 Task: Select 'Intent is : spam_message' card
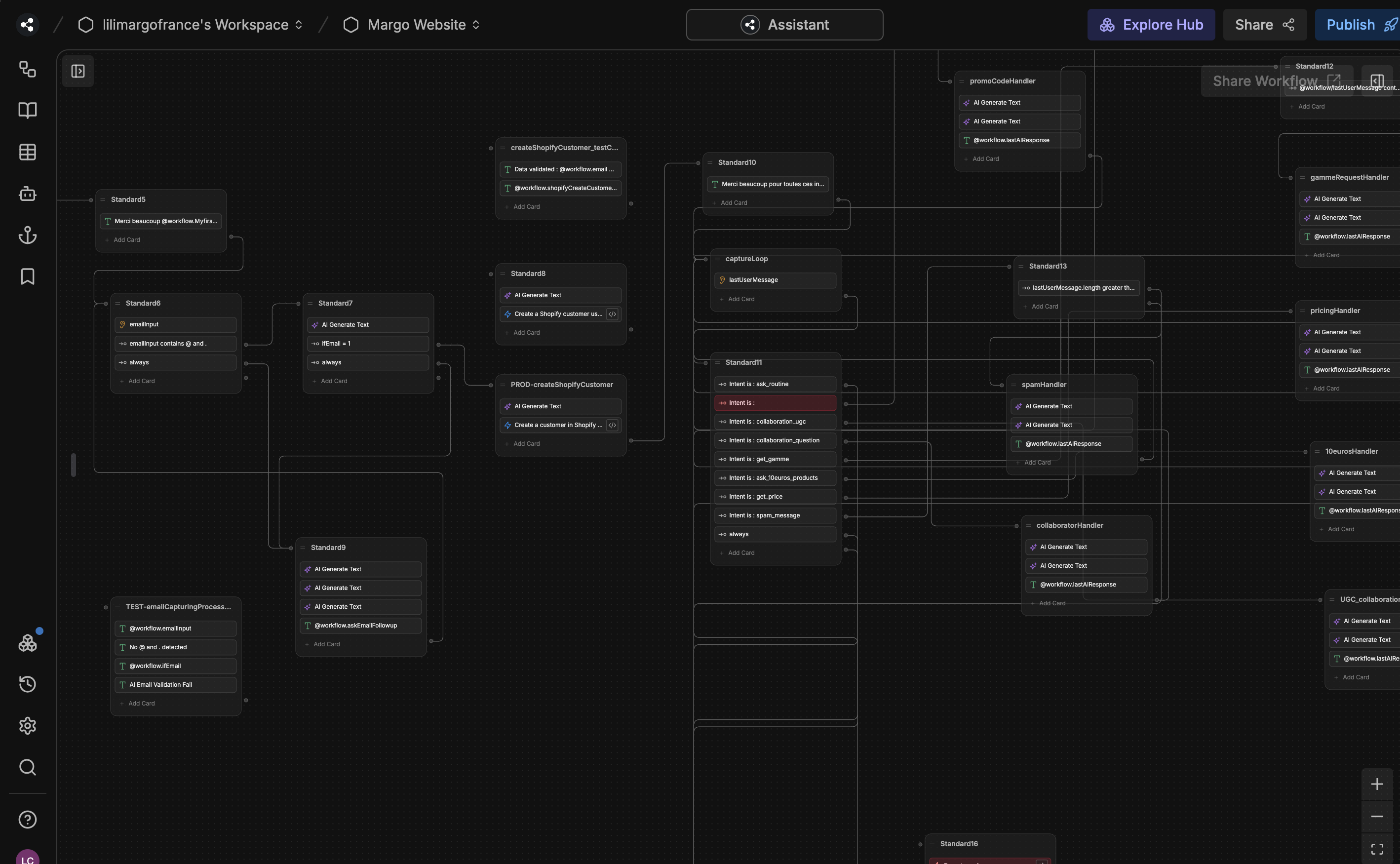point(776,515)
